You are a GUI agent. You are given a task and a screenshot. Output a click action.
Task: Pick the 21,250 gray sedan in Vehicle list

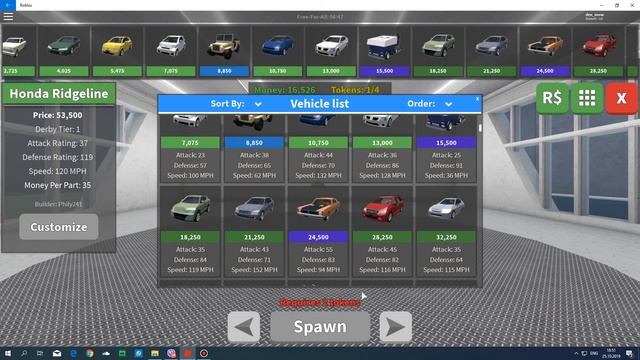click(254, 231)
